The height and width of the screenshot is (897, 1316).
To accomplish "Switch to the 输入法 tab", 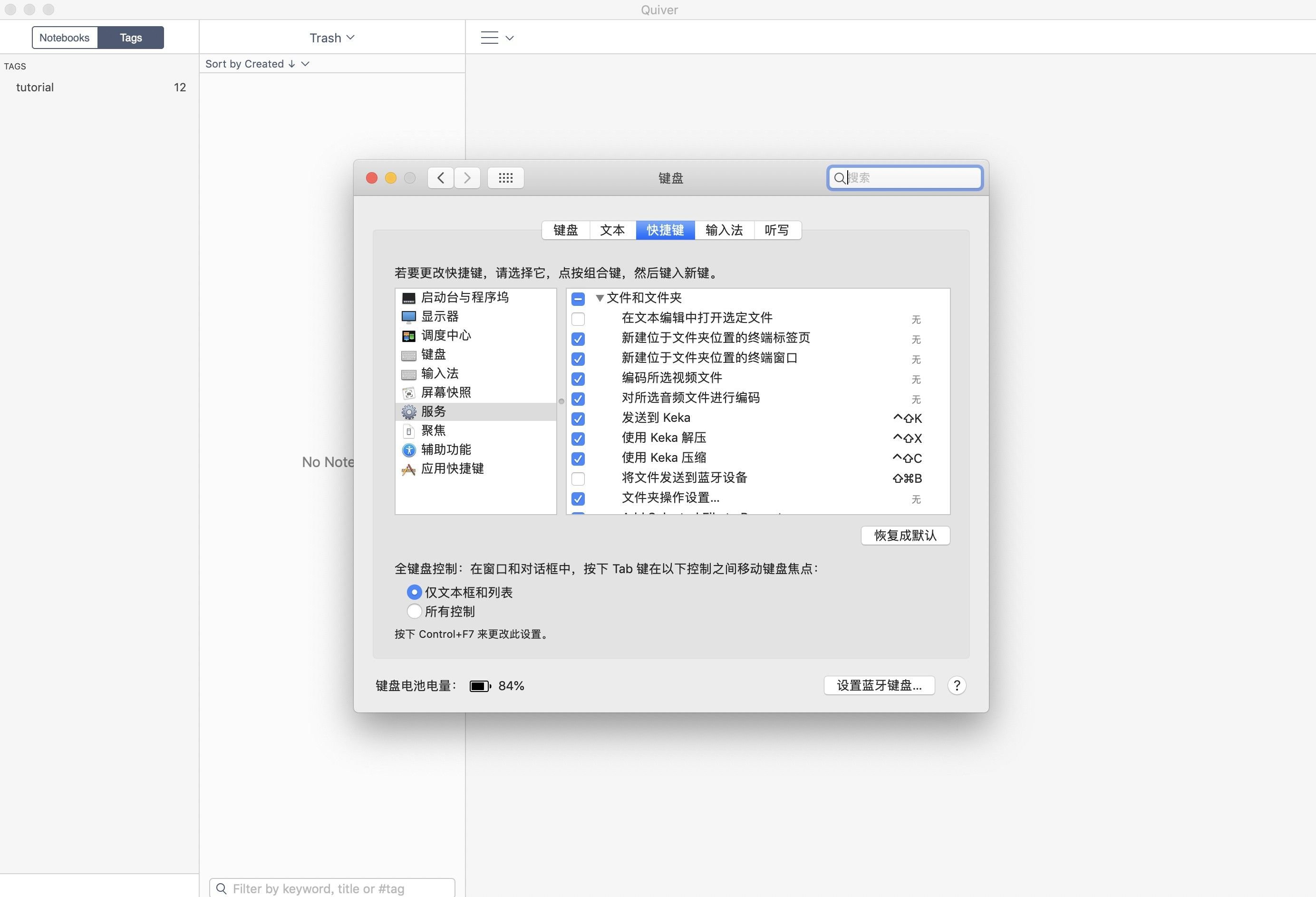I will 724,230.
